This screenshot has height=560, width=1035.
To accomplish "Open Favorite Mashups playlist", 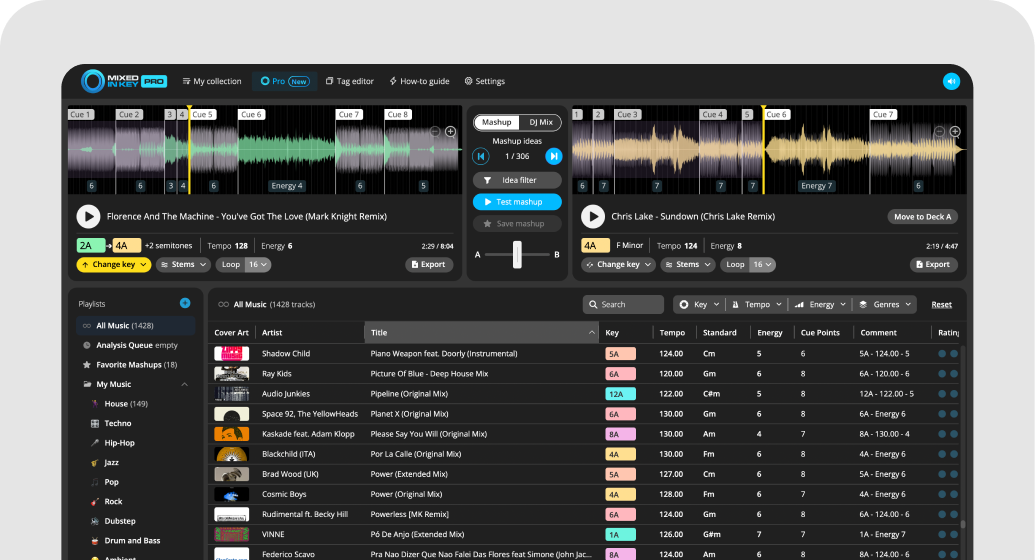I will tap(136, 365).
